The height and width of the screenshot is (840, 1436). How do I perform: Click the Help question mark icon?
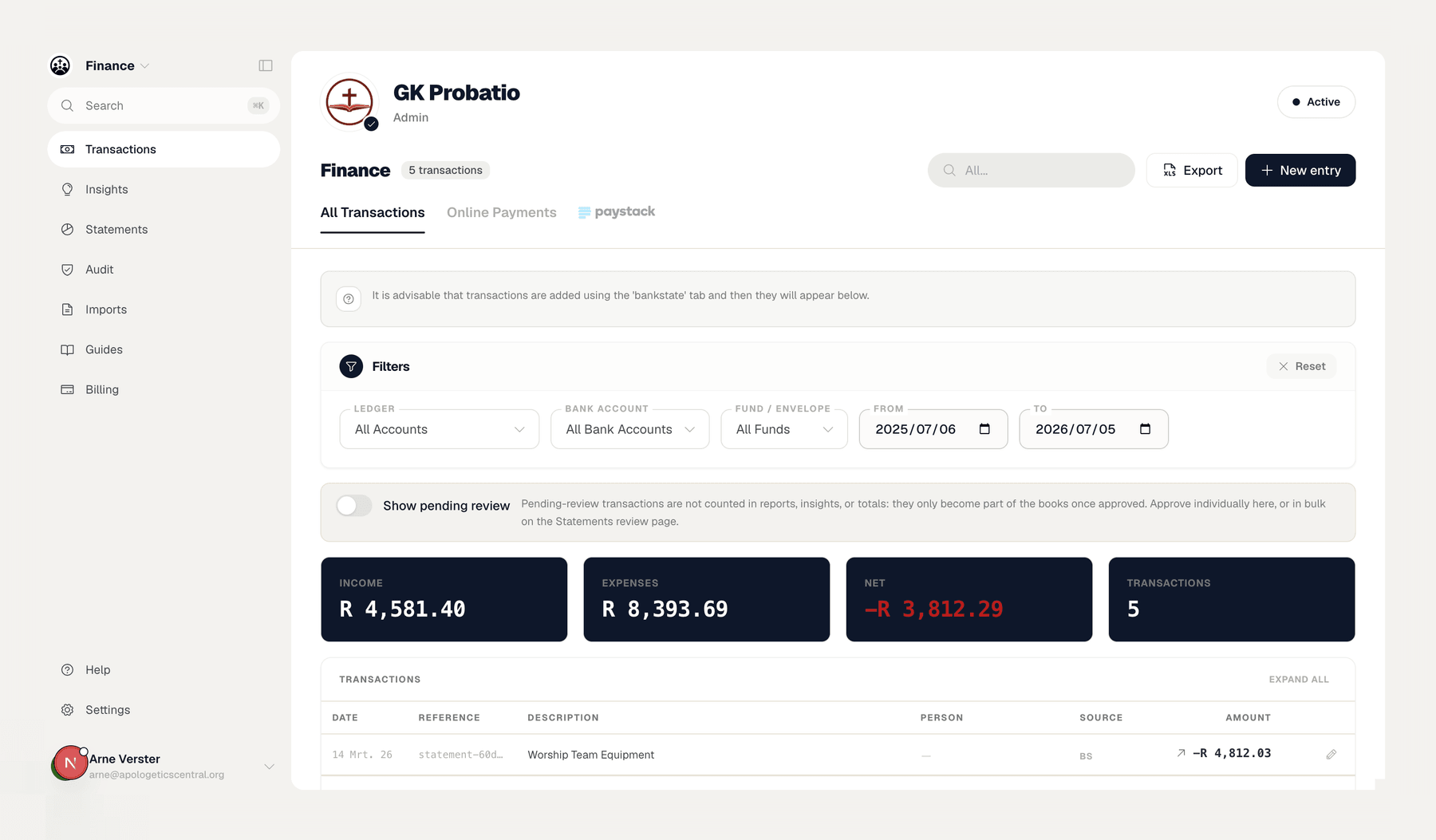[x=68, y=670]
